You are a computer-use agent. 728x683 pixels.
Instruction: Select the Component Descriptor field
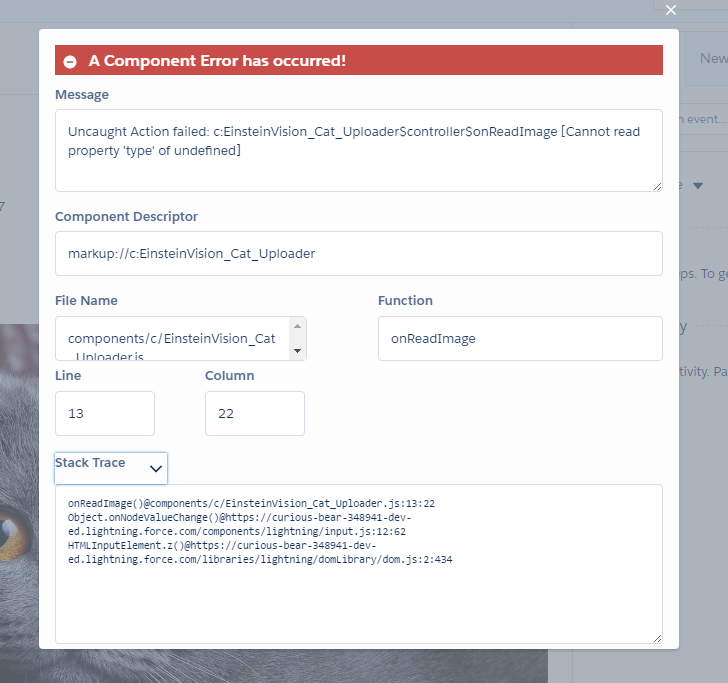[x=358, y=253]
